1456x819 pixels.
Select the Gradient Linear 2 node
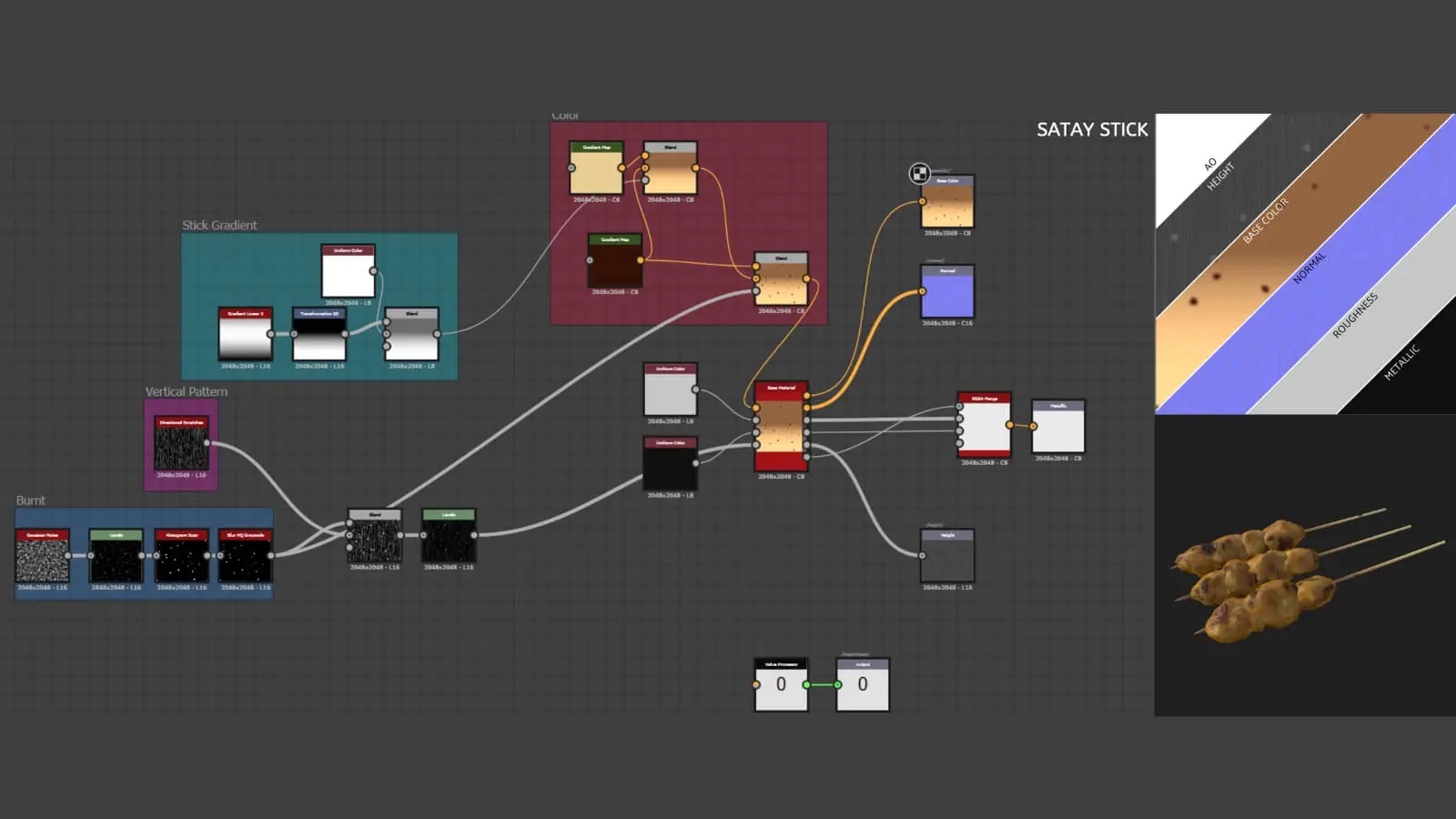[246, 334]
